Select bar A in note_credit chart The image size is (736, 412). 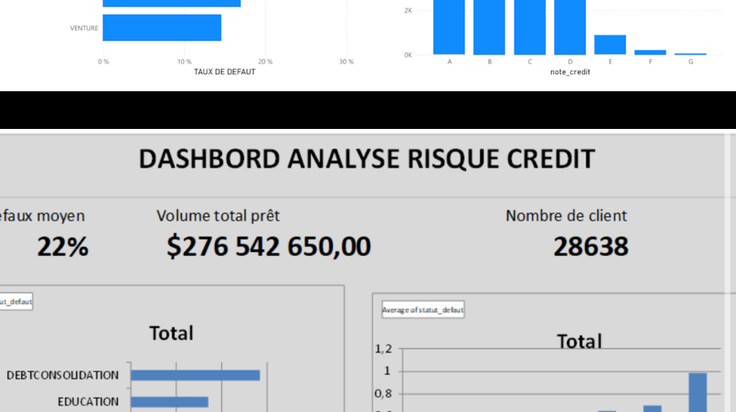tap(449, 27)
